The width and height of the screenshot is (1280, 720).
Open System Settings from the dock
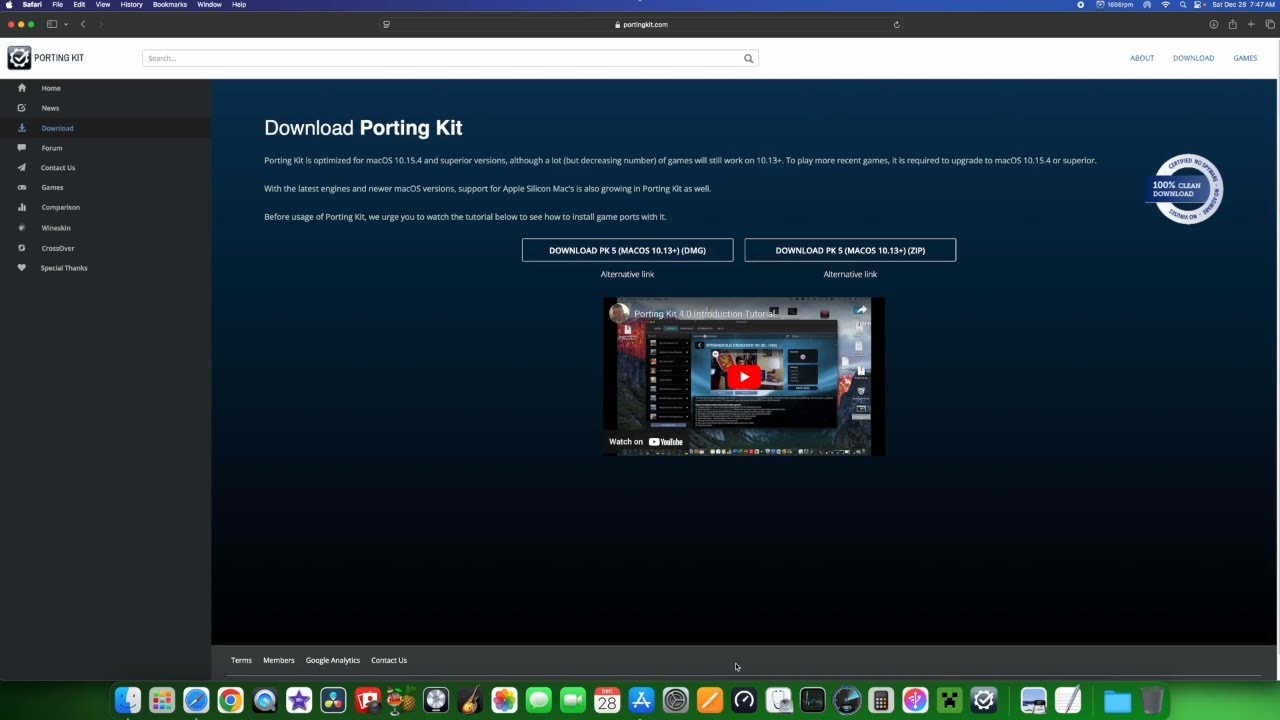[x=676, y=700]
